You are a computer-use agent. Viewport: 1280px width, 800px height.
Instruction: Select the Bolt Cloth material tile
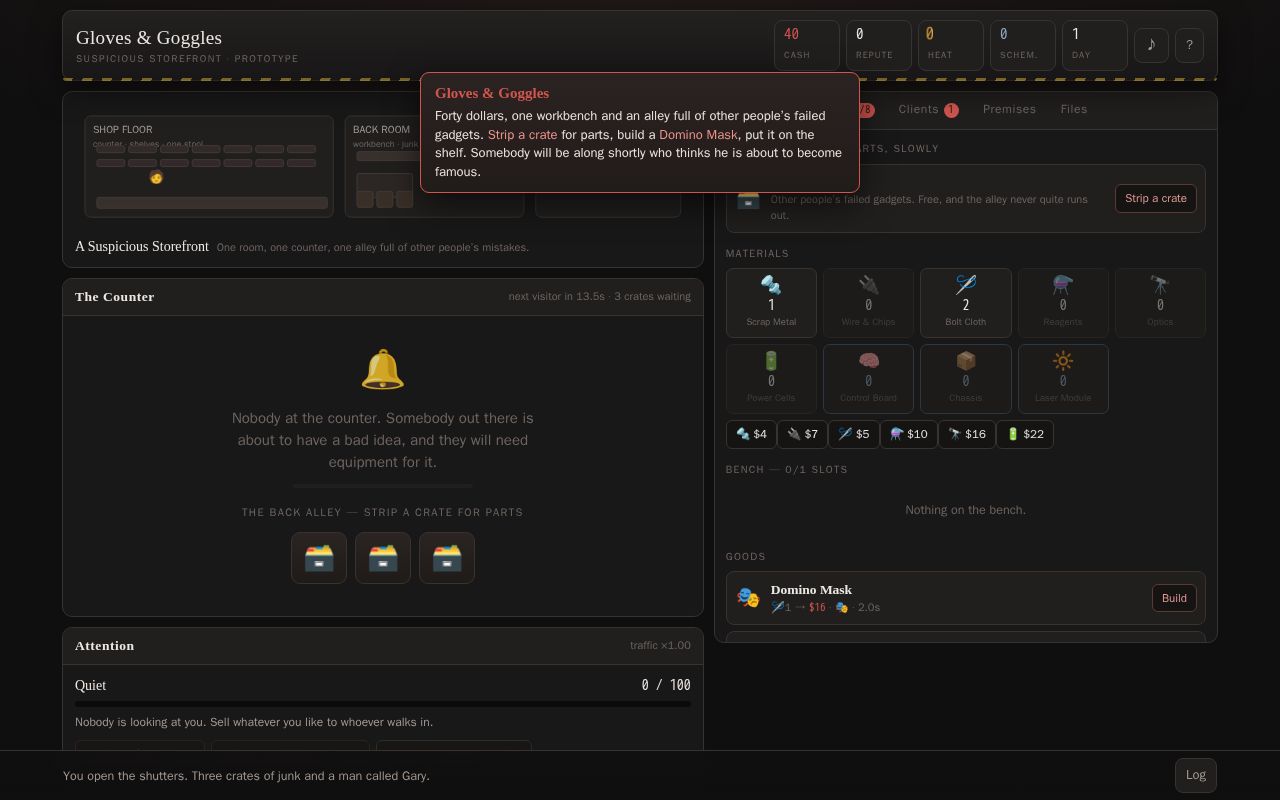pyautogui.click(x=966, y=303)
